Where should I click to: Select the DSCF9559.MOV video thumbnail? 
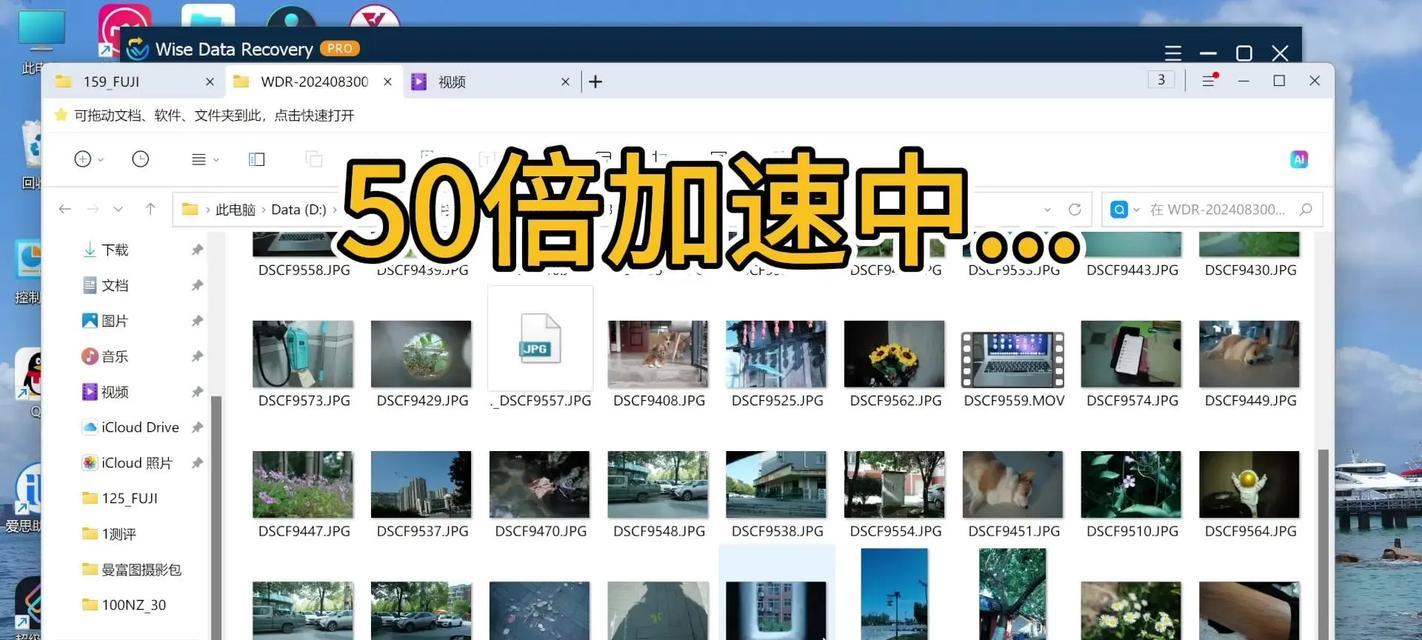pos(1013,360)
